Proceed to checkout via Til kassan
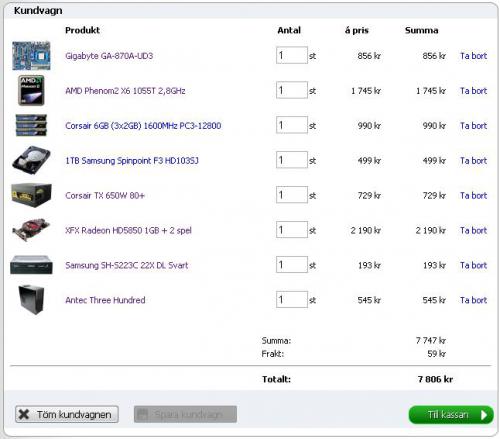 point(451,415)
